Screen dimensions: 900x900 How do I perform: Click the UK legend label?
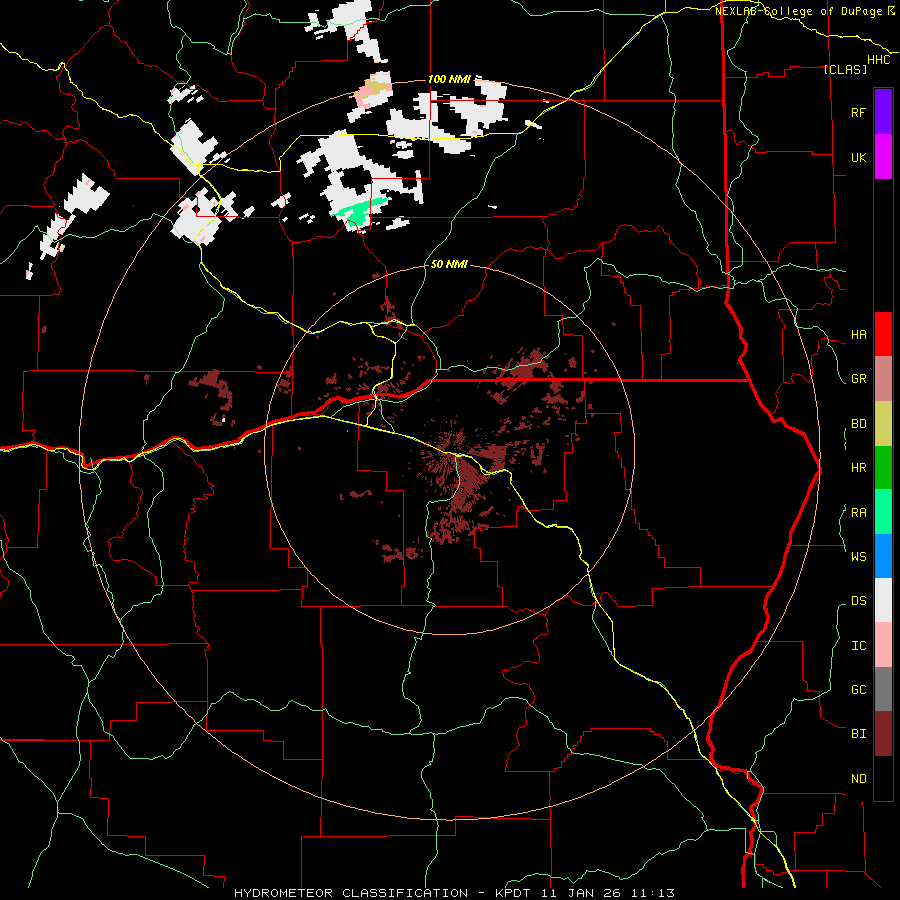[x=858, y=157]
